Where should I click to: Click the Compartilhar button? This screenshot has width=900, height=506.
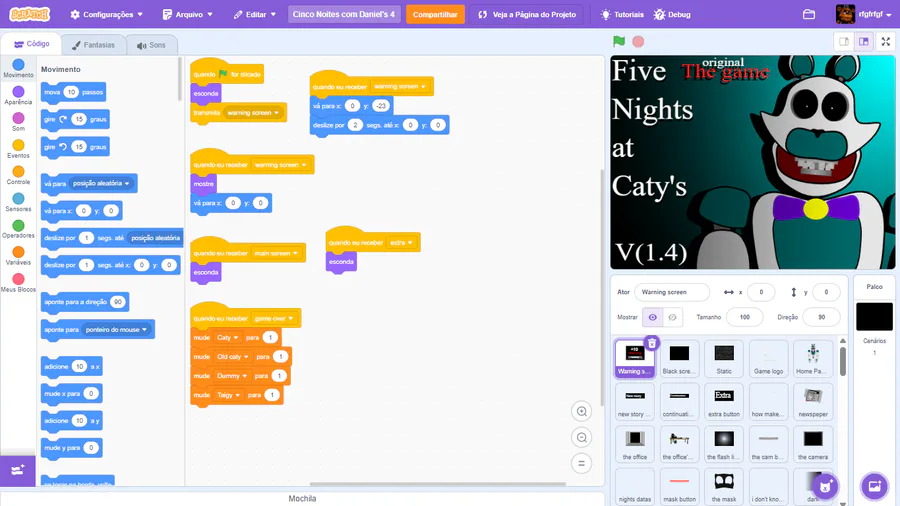click(435, 14)
